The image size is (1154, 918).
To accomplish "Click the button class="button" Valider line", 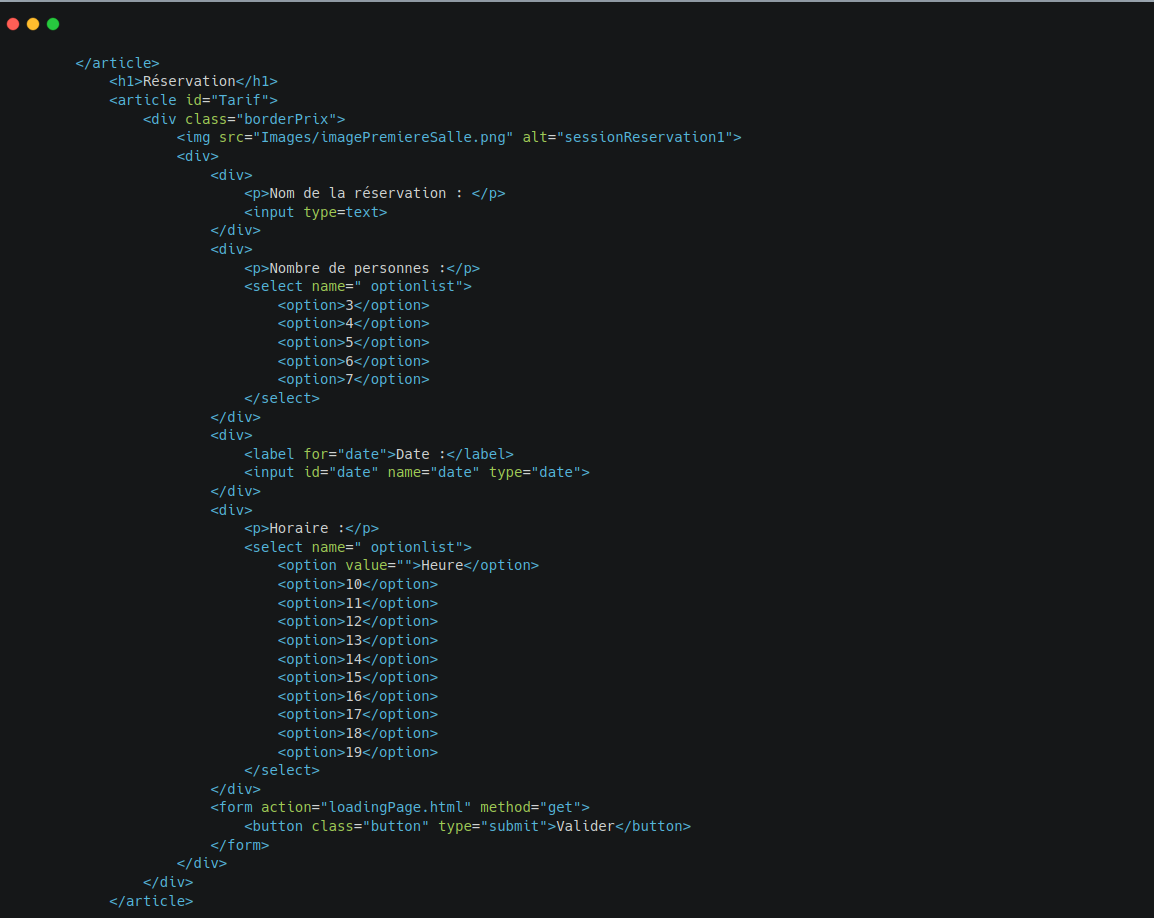I will click(x=467, y=827).
